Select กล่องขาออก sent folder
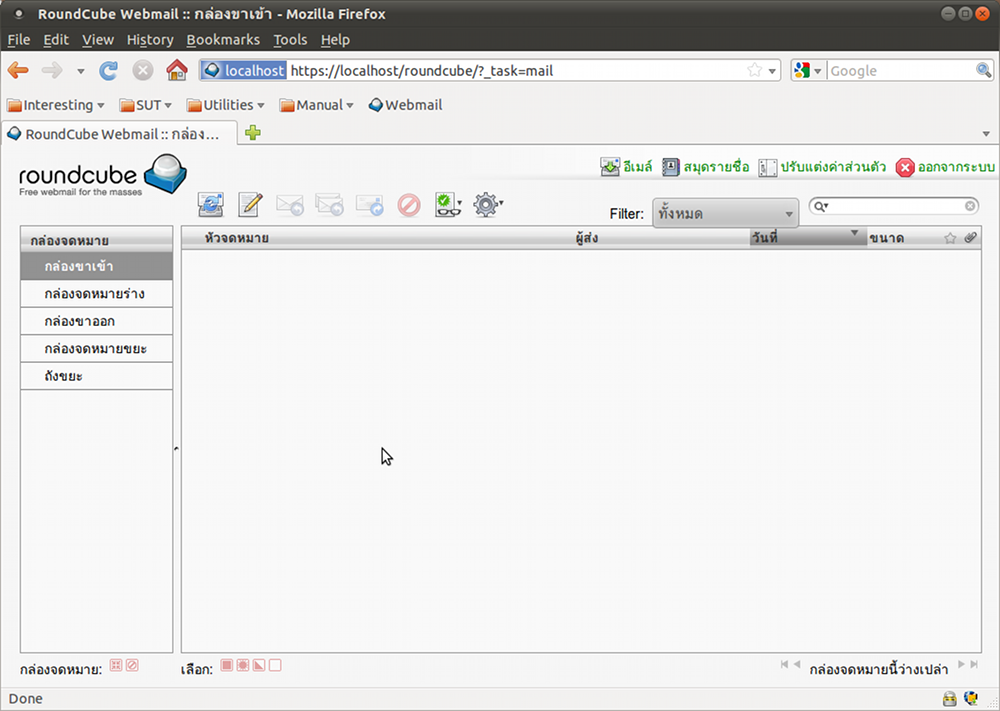This screenshot has width=1000, height=711. pos(96,321)
